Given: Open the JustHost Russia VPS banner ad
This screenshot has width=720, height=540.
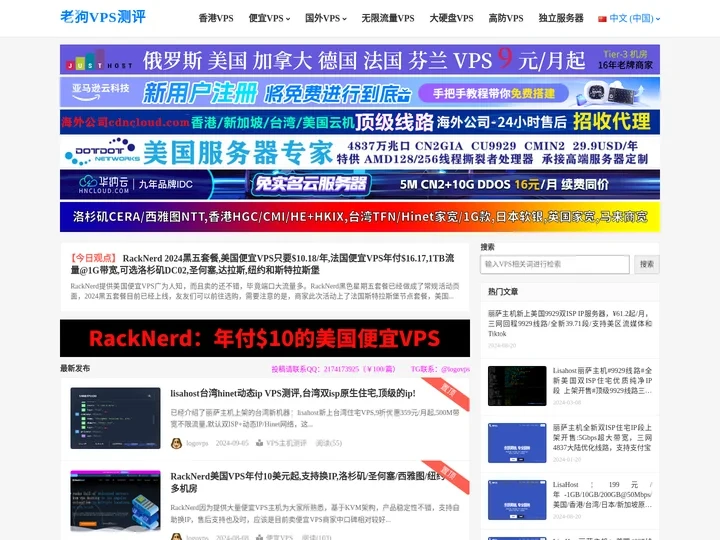Looking at the screenshot, I should click(360, 59).
